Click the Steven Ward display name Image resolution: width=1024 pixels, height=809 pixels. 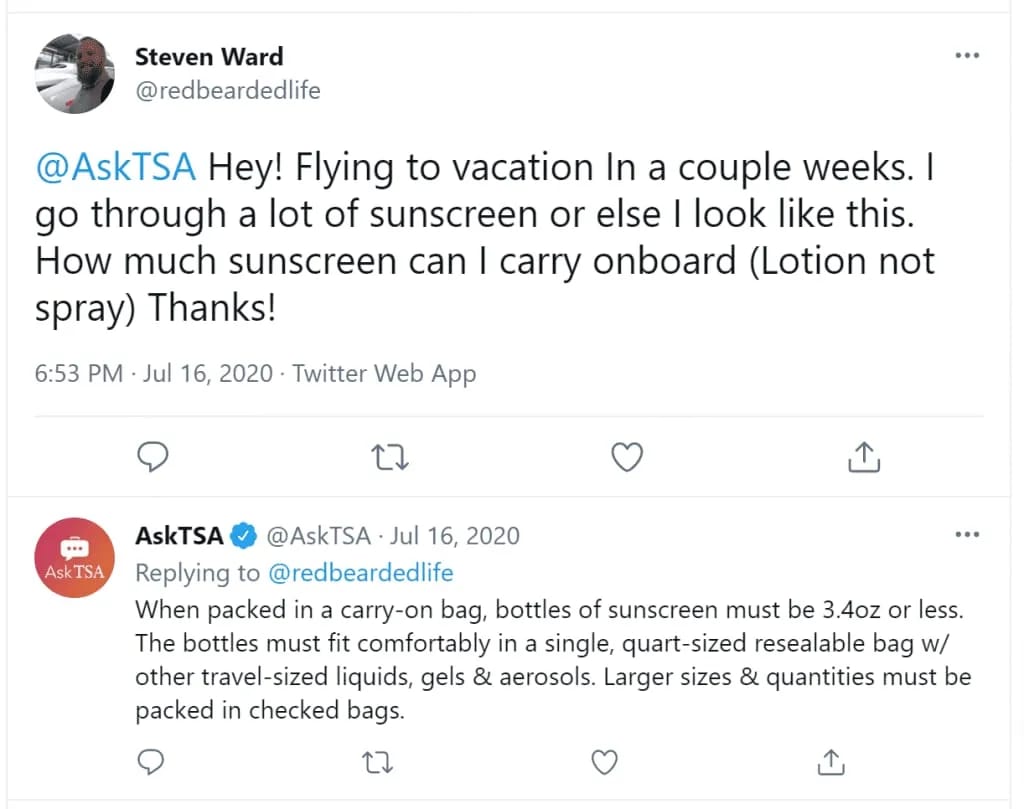point(209,56)
